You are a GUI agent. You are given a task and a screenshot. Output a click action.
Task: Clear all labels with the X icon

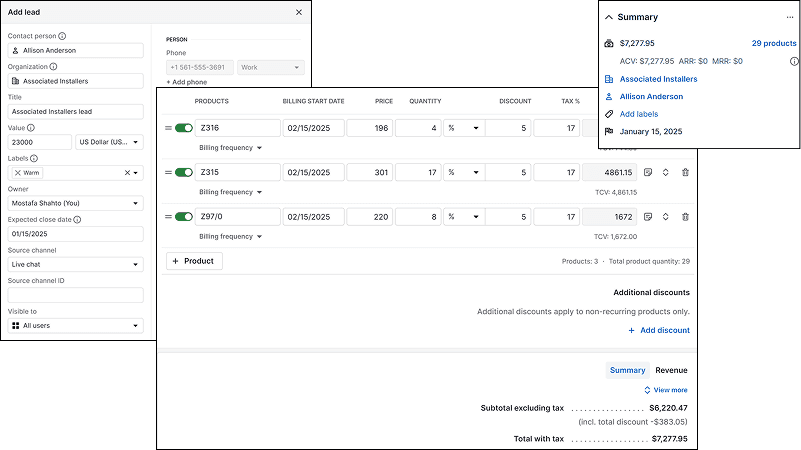[x=127, y=173]
